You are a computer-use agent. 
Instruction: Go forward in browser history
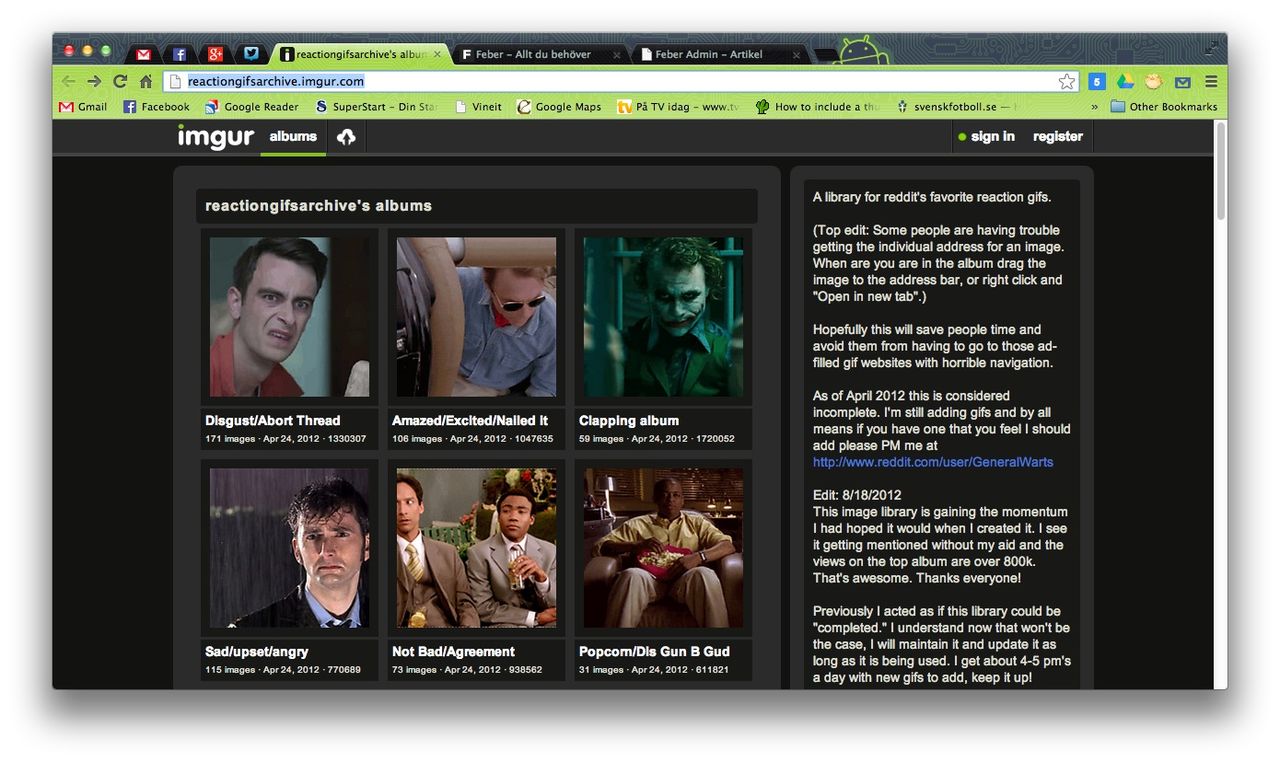[94, 81]
